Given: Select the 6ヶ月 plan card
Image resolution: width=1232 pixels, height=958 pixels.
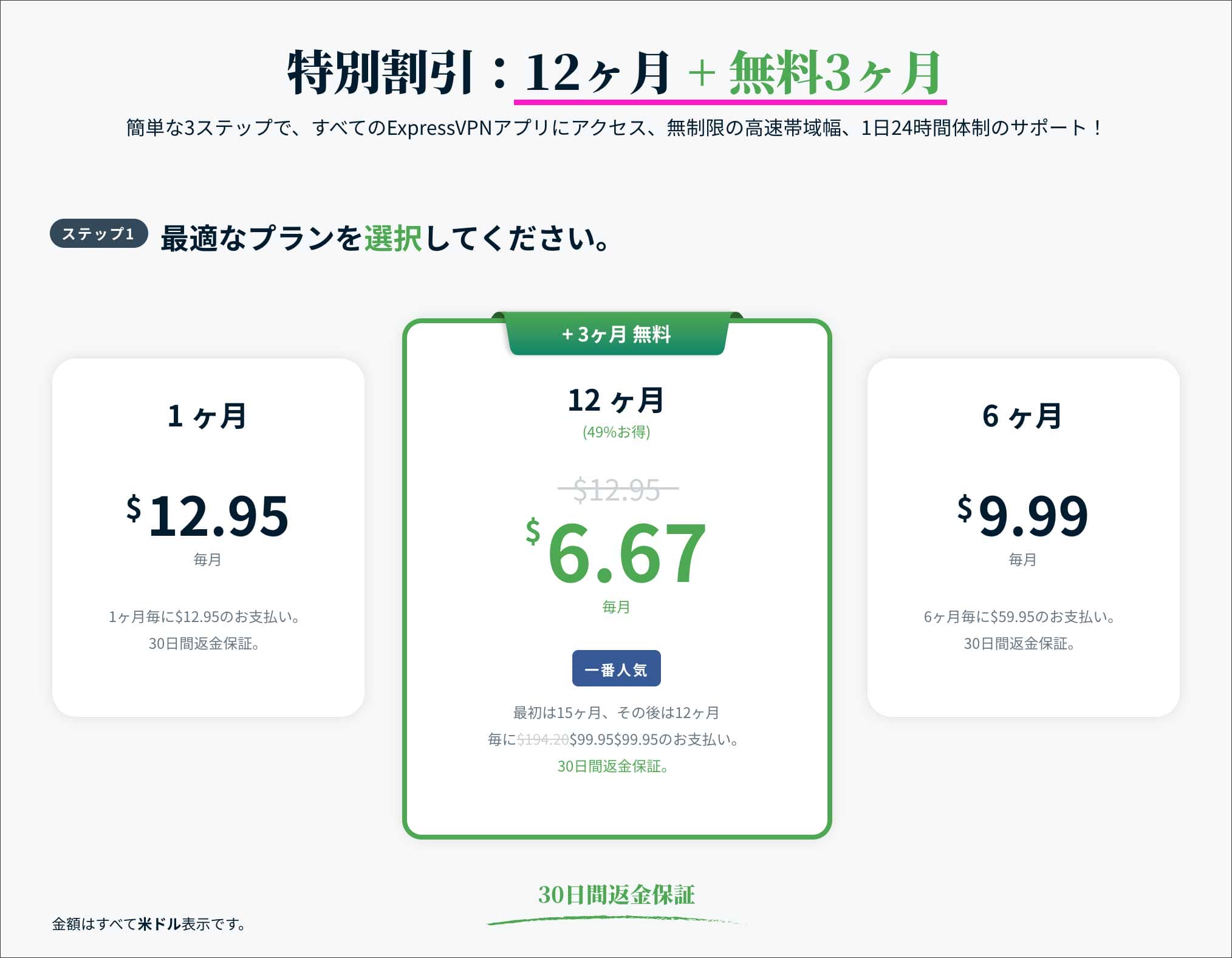Looking at the screenshot, I should (x=1023, y=537).
